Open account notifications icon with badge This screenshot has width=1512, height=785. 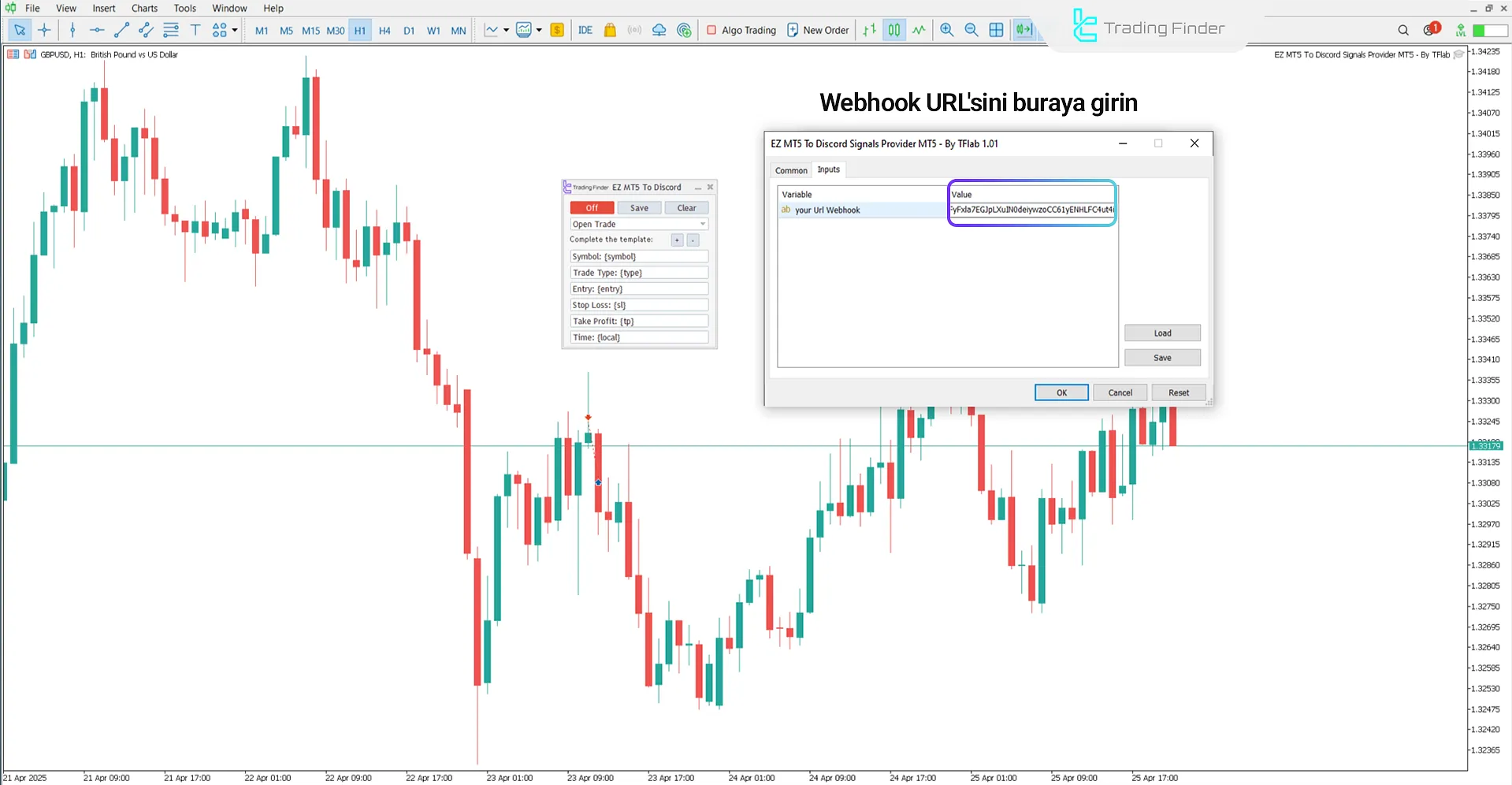click(x=1431, y=29)
